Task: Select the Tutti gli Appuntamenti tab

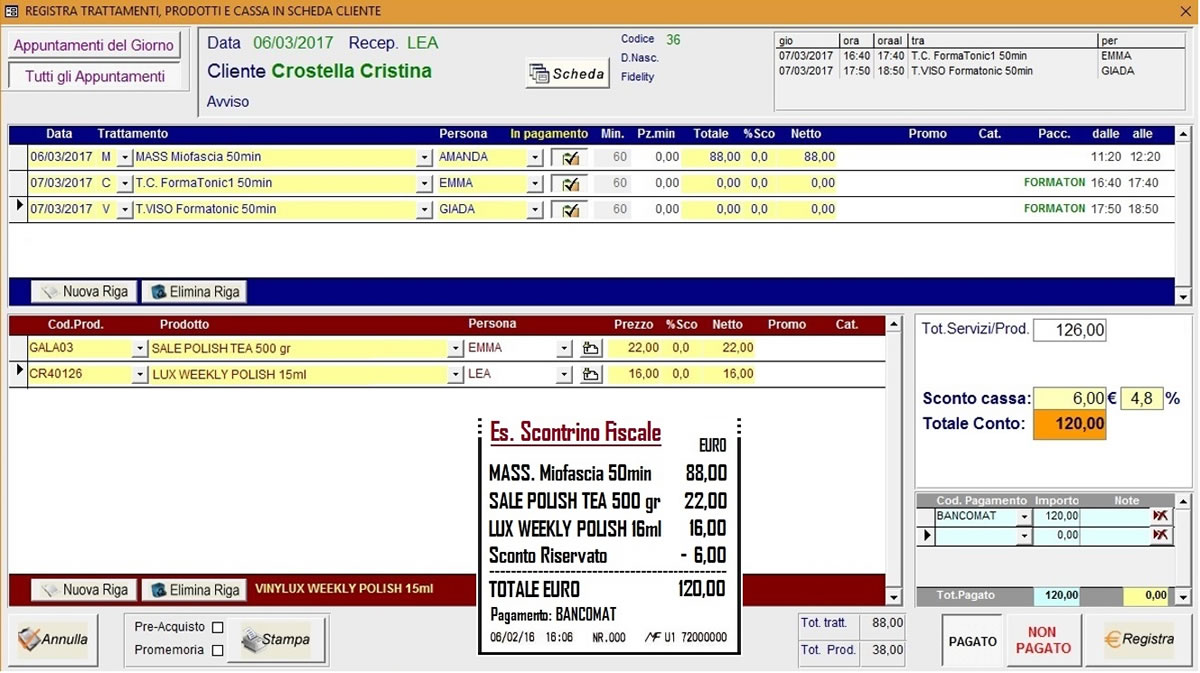Action: 94,76
